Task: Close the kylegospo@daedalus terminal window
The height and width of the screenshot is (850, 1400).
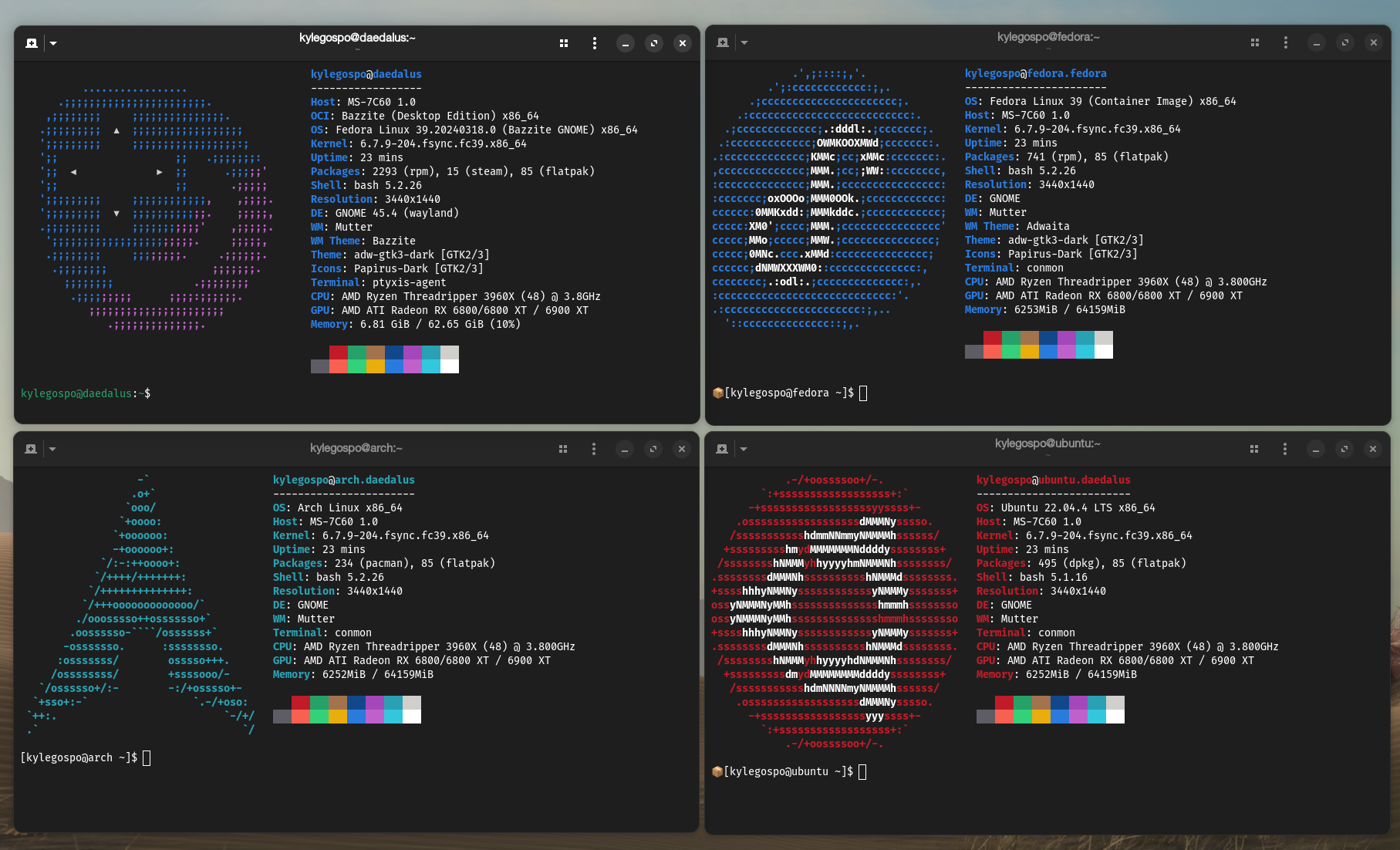Action: pyautogui.click(x=683, y=43)
